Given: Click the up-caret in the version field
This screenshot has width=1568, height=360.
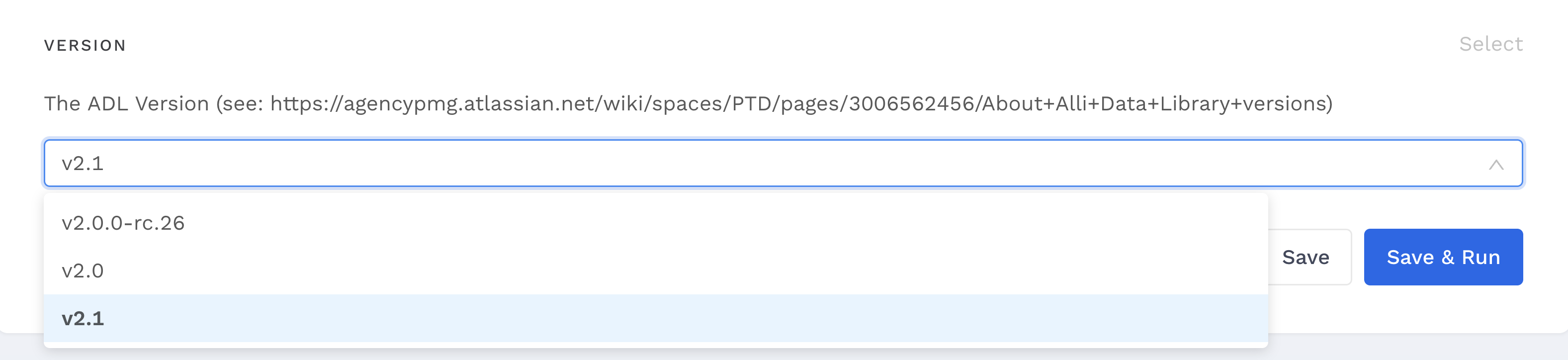Looking at the screenshot, I should coord(1495,165).
